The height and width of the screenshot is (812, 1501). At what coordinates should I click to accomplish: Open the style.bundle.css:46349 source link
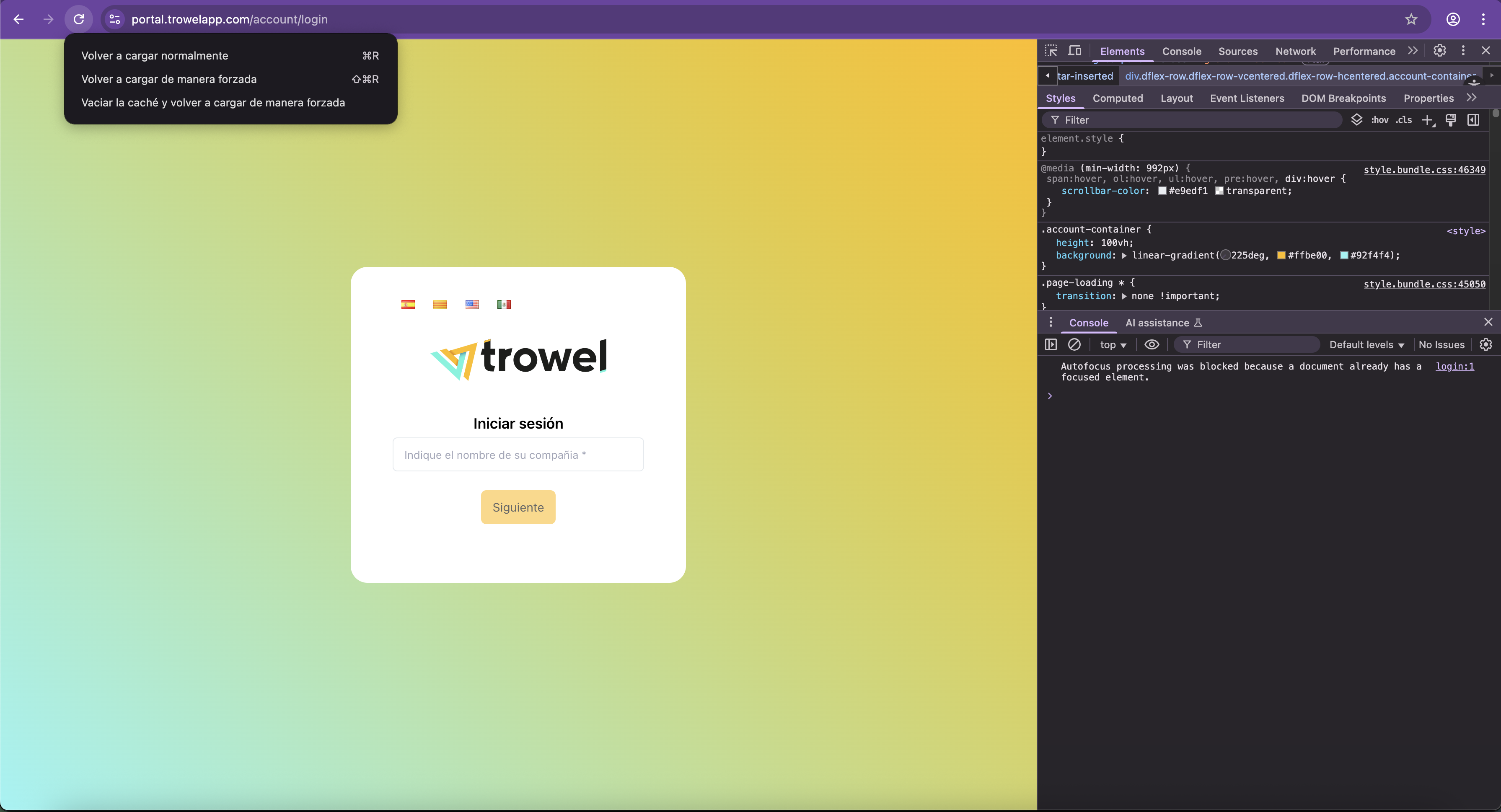pos(1424,170)
